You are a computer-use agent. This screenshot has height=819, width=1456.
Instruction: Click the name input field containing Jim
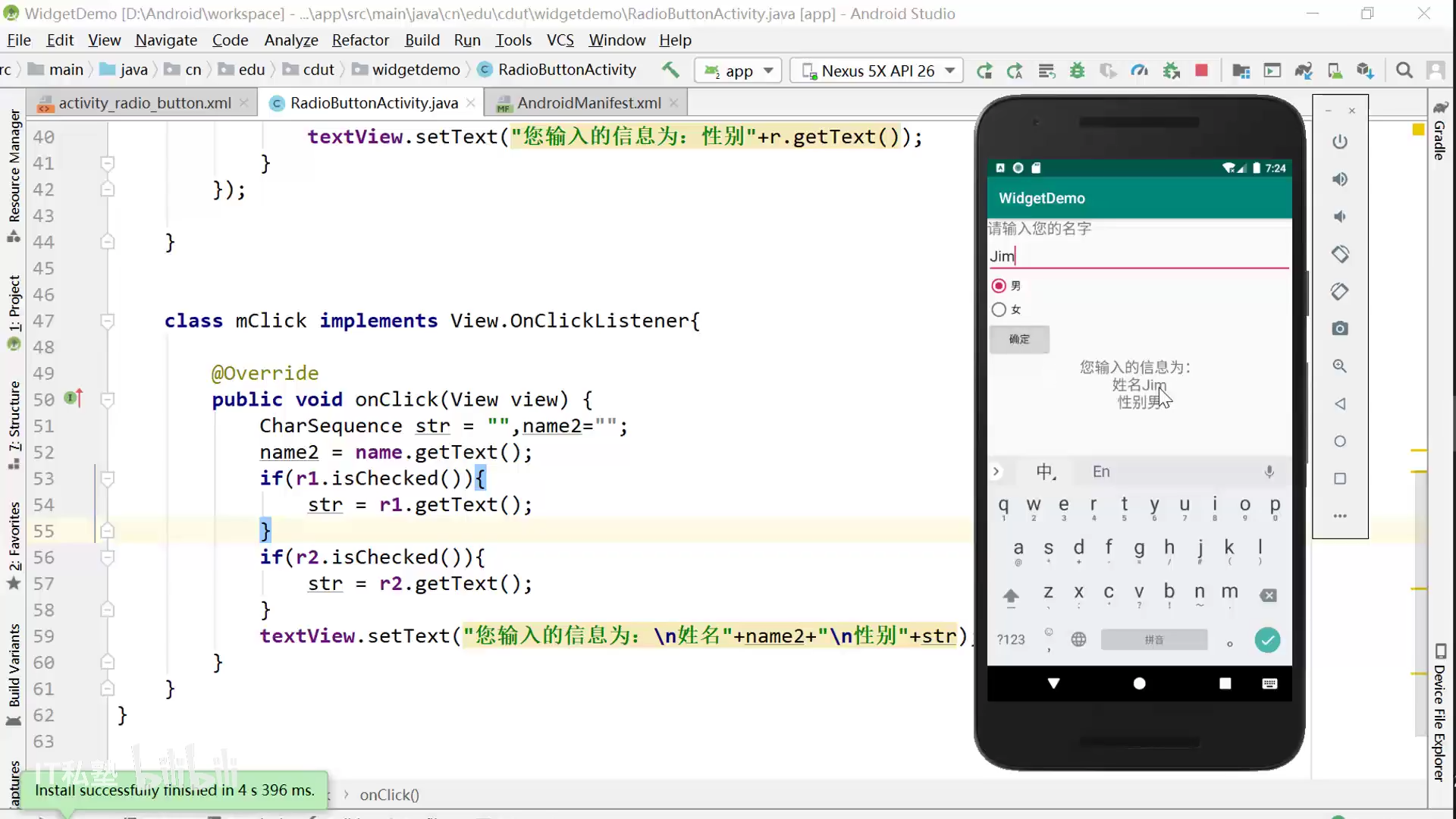click(1137, 256)
